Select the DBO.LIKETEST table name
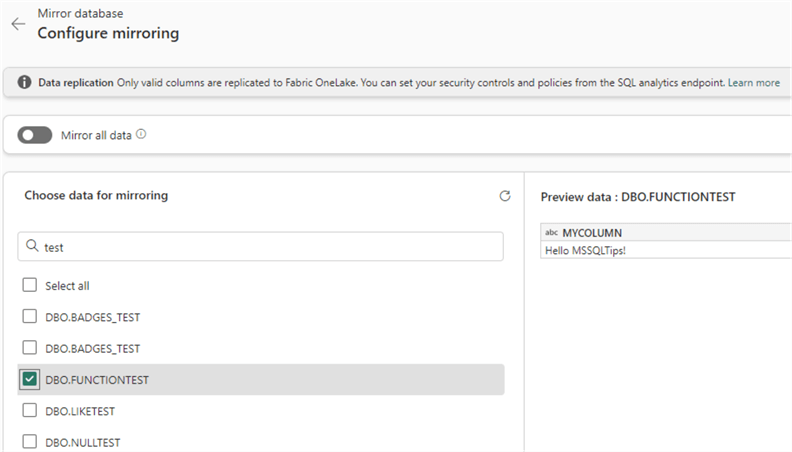 coord(80,411)
